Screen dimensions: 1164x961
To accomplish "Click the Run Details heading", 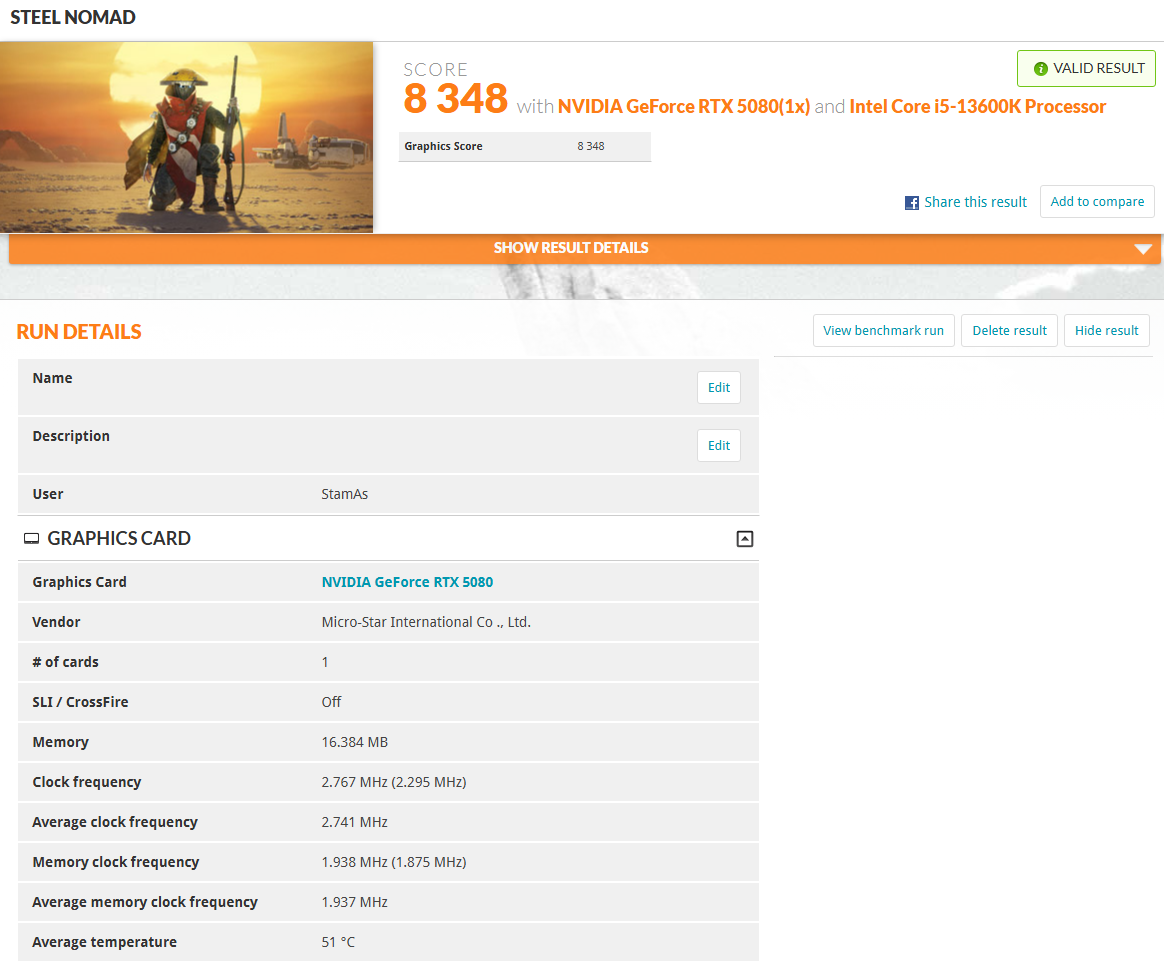I will 79,332.
